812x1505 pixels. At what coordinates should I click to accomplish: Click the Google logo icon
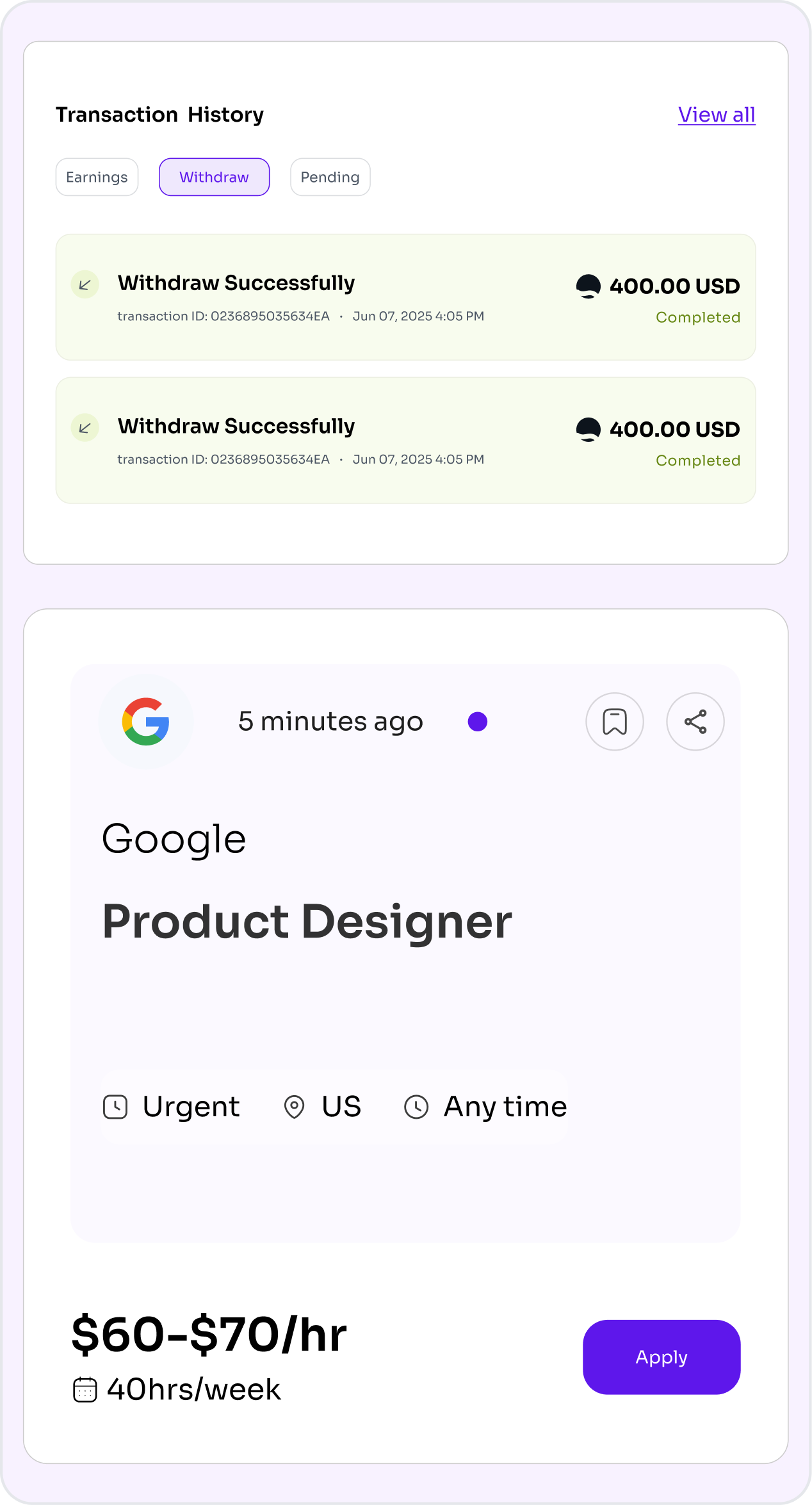[146, 722]
